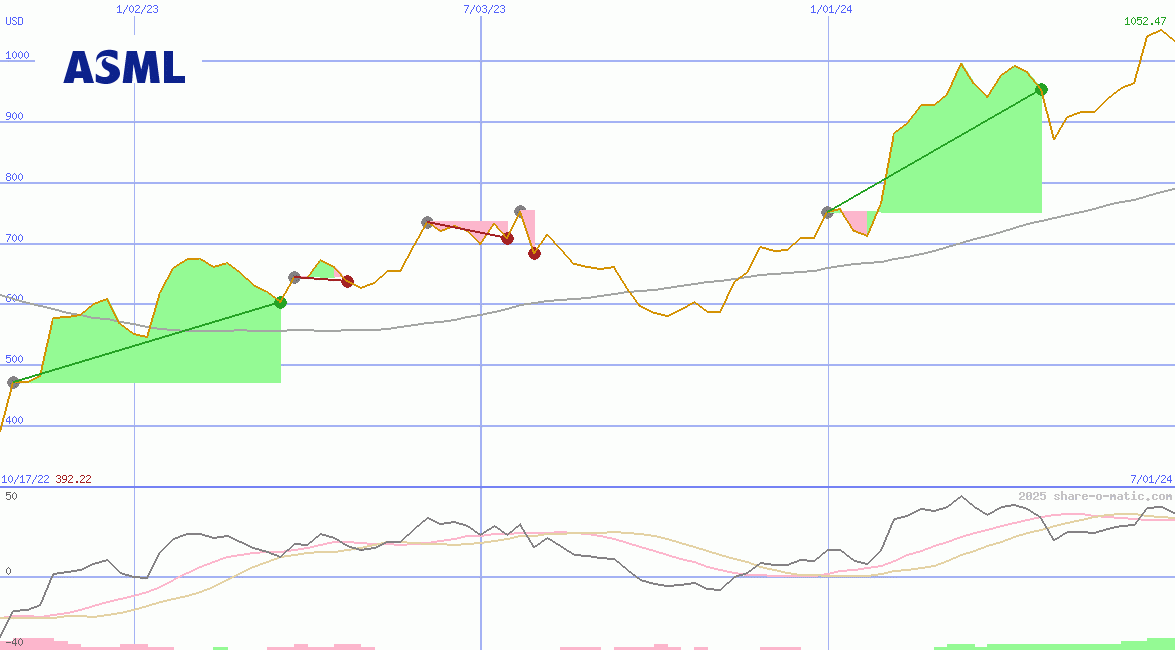
Task: Click the USD currency label
Action: [15, 22]
